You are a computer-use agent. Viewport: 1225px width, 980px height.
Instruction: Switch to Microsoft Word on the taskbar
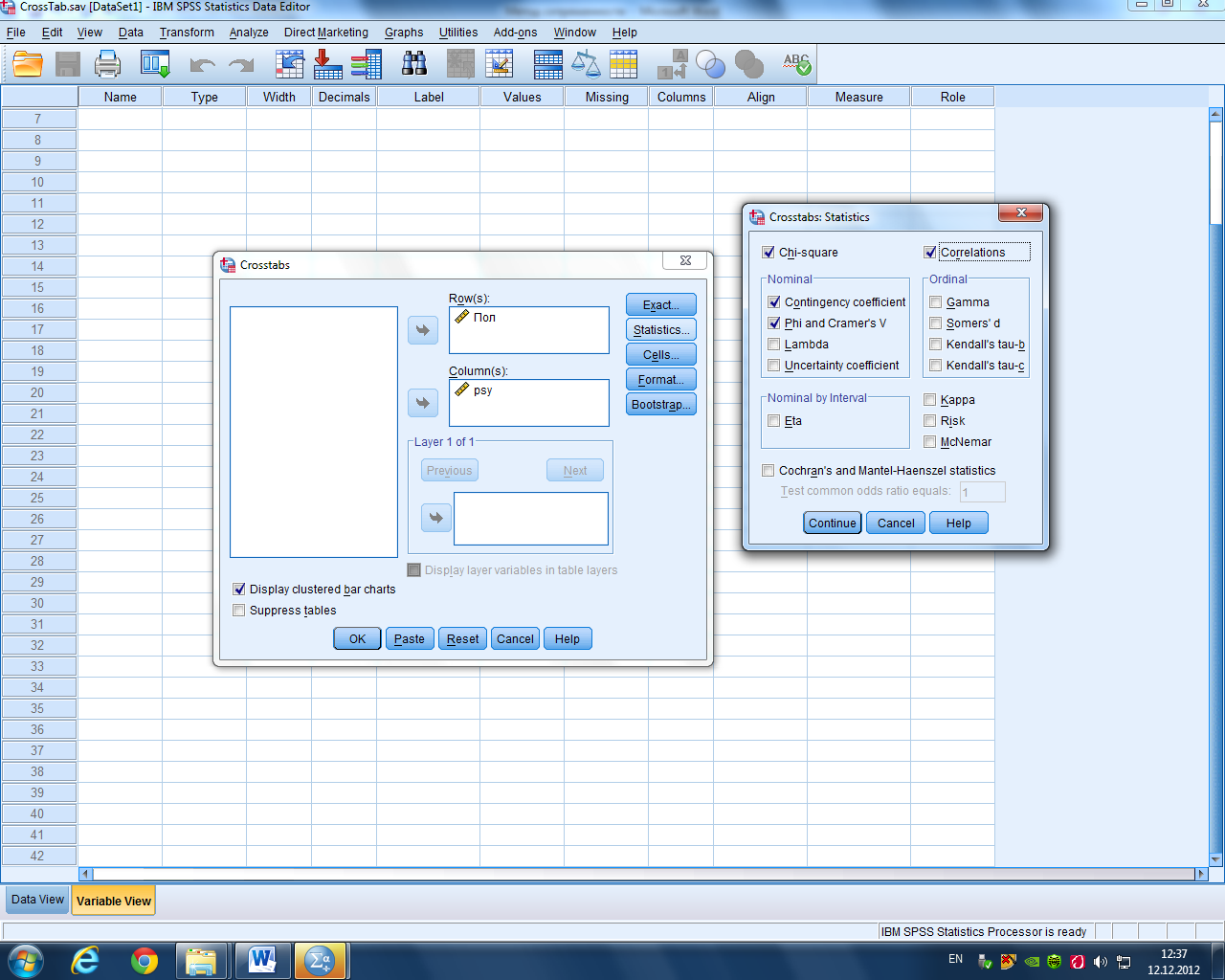(261, 960)
